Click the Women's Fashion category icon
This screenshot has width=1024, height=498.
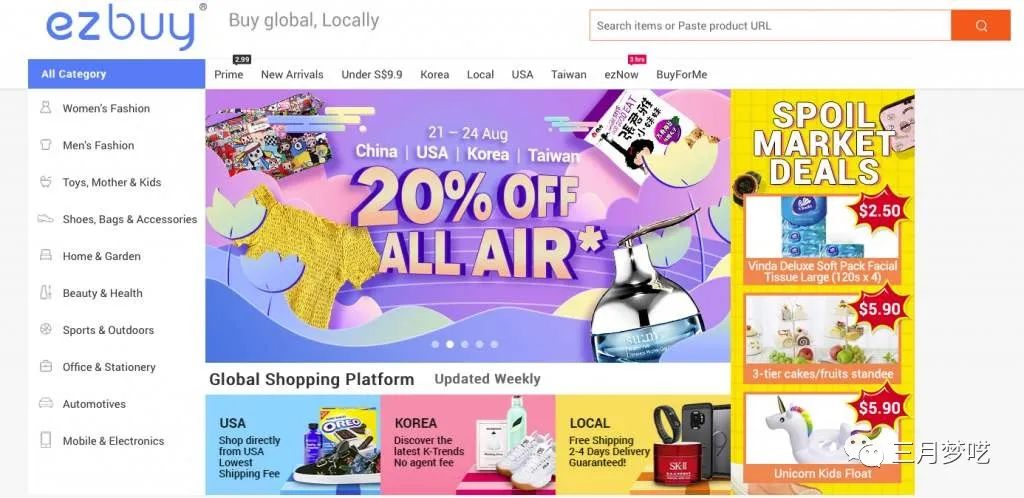(x=45, y=108)
